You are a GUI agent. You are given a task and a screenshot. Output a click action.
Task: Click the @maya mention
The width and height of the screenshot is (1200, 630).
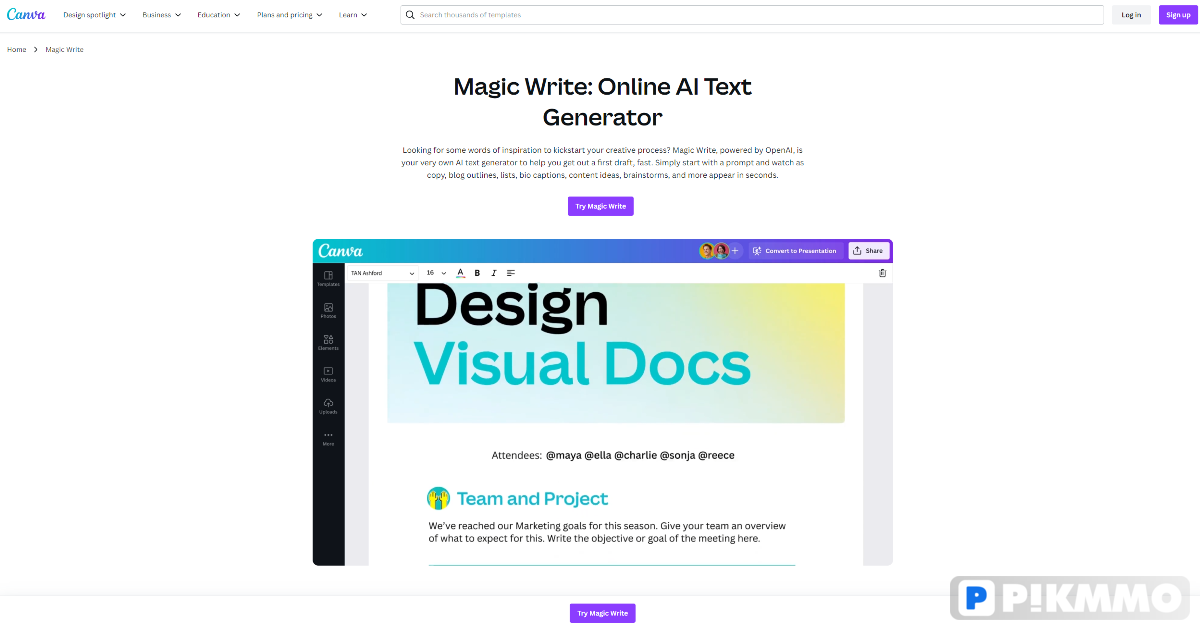tap(563, 455)
